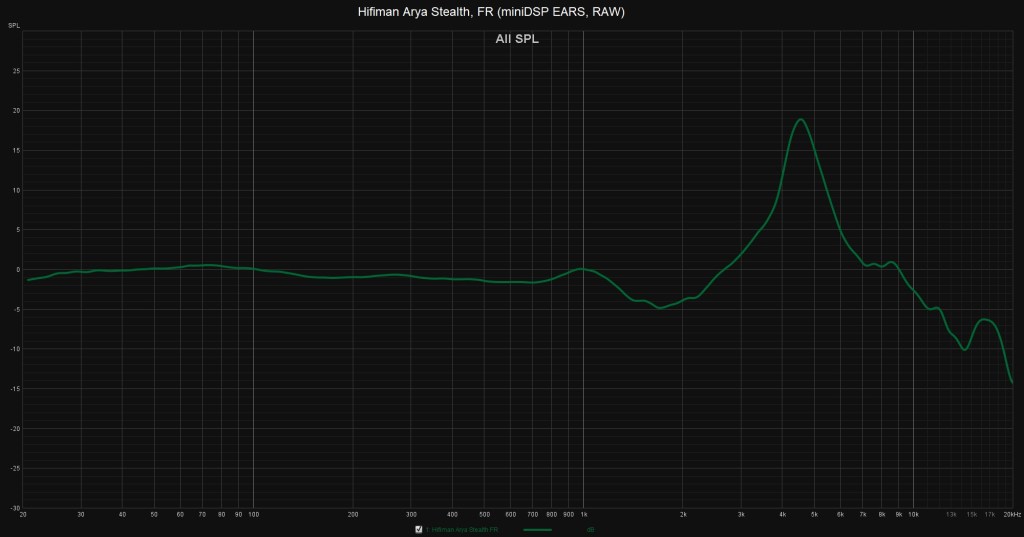Viewport: 1024px width, 537px height.
Task: Click the 10k frequency axis label
Action: (913, 514)
